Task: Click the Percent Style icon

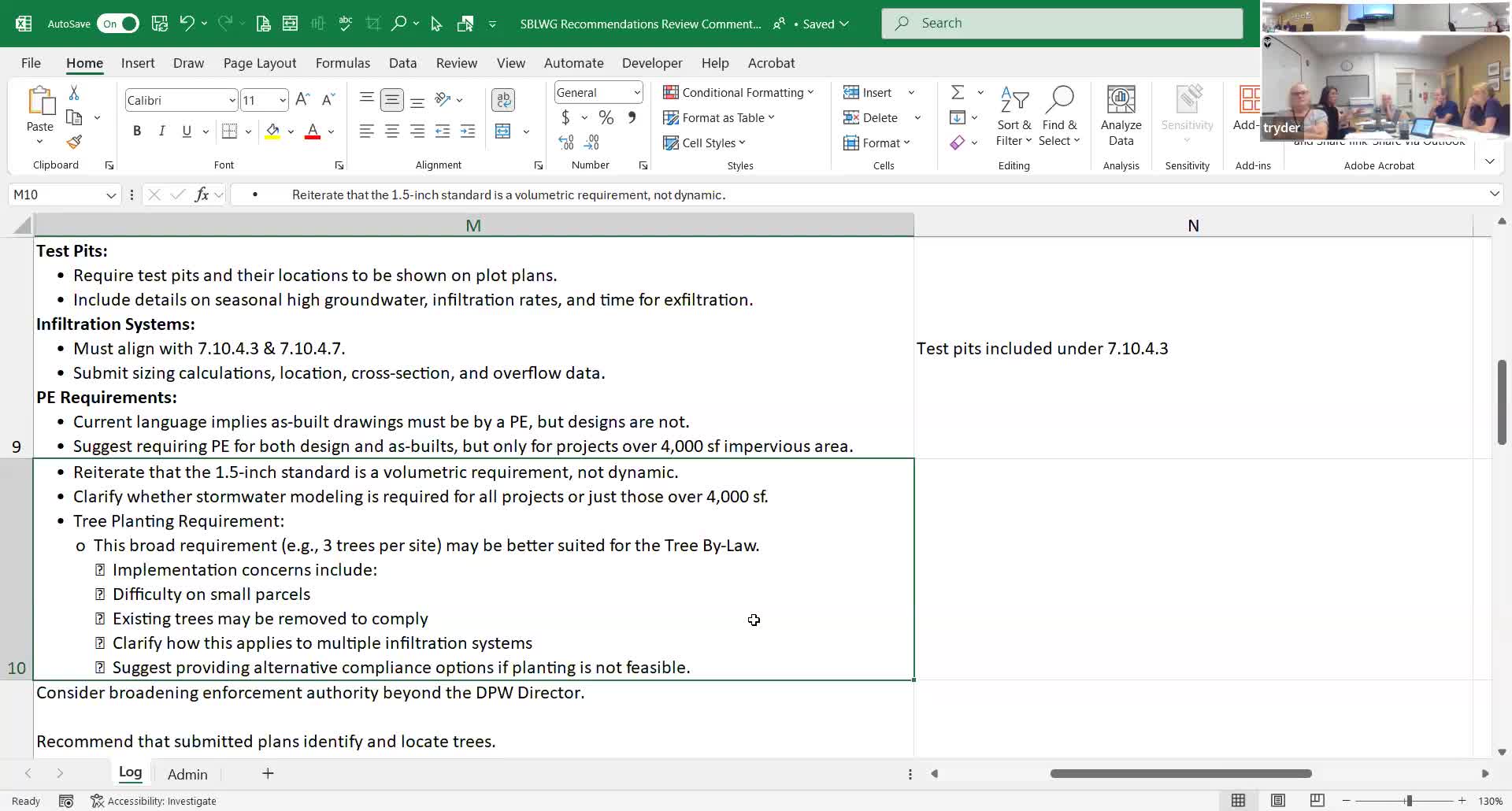Action: coord(606,118)
